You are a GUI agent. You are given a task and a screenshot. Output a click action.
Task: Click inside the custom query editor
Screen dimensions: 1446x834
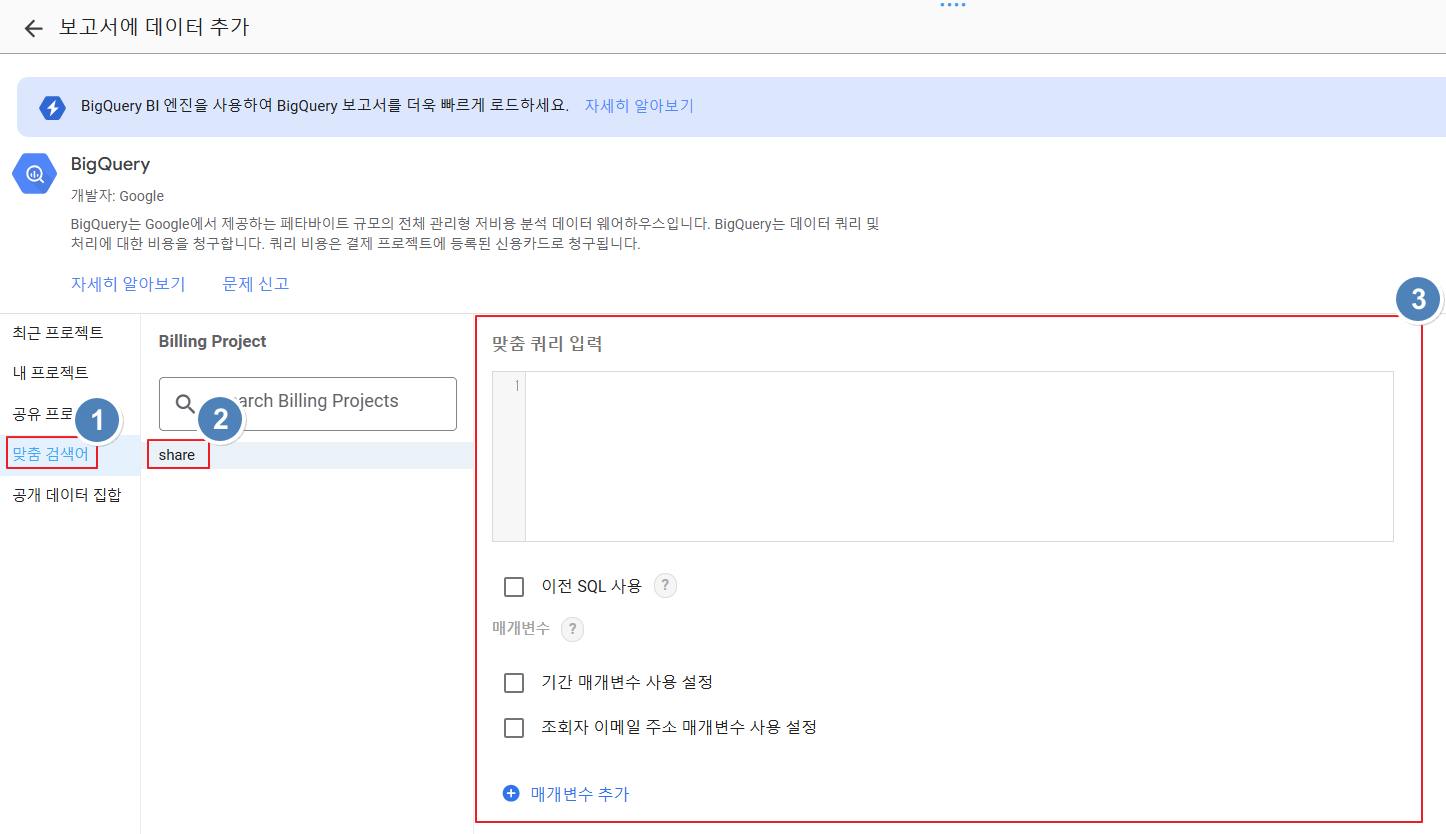tap(959, 456)
